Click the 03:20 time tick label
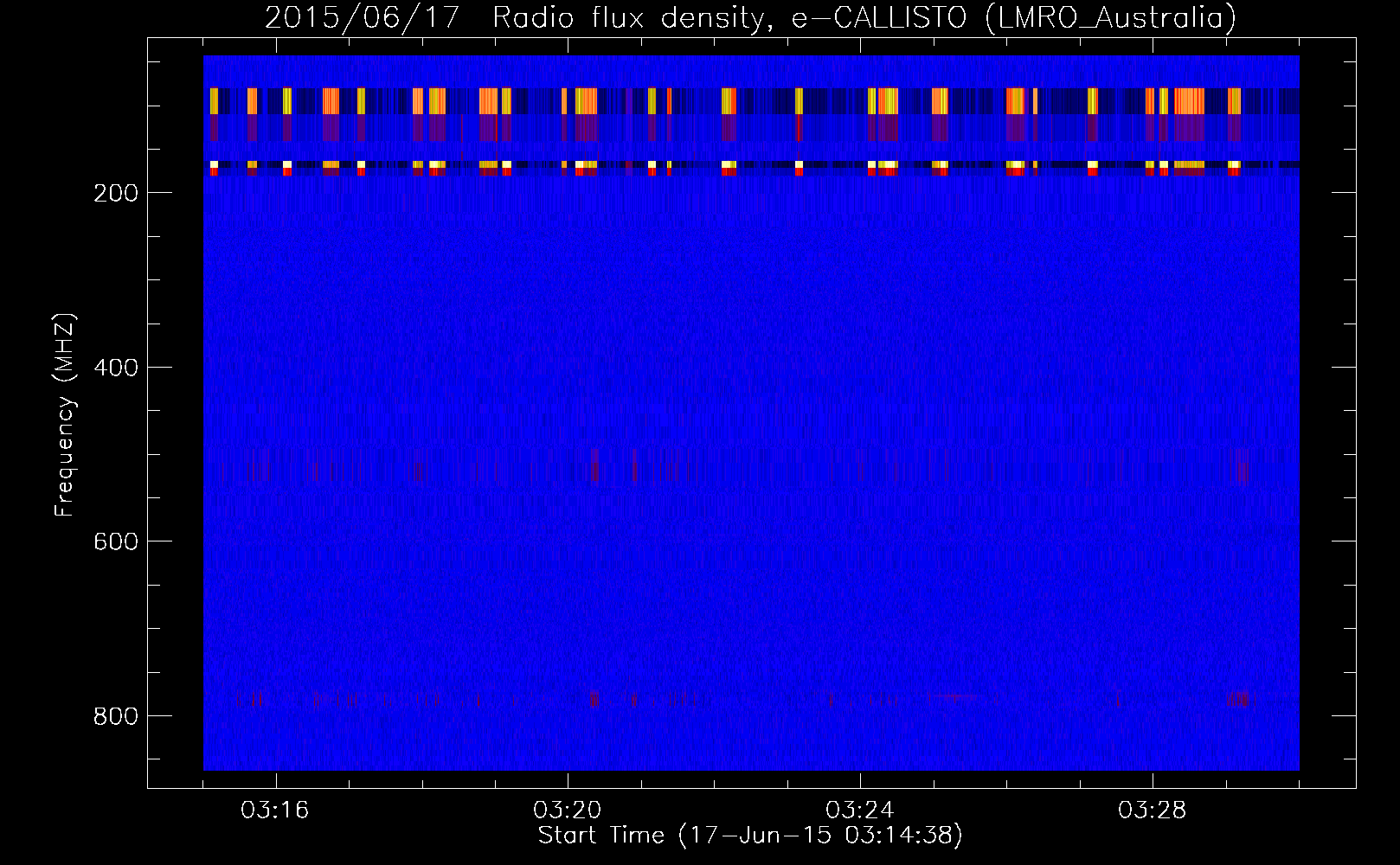This screenshot has height=865, width=1400. coord(568,811)
